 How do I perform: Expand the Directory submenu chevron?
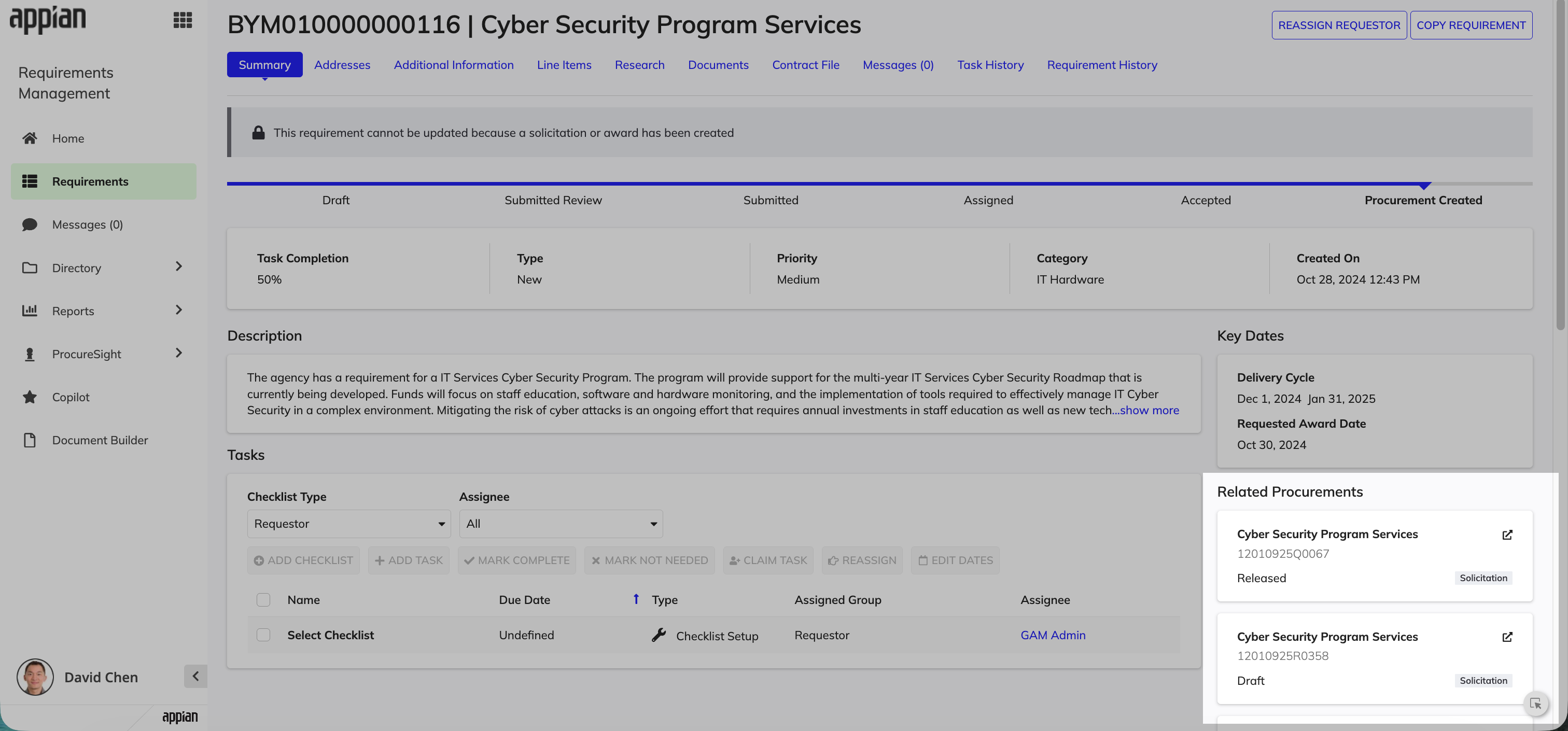[x=178, y=266]
